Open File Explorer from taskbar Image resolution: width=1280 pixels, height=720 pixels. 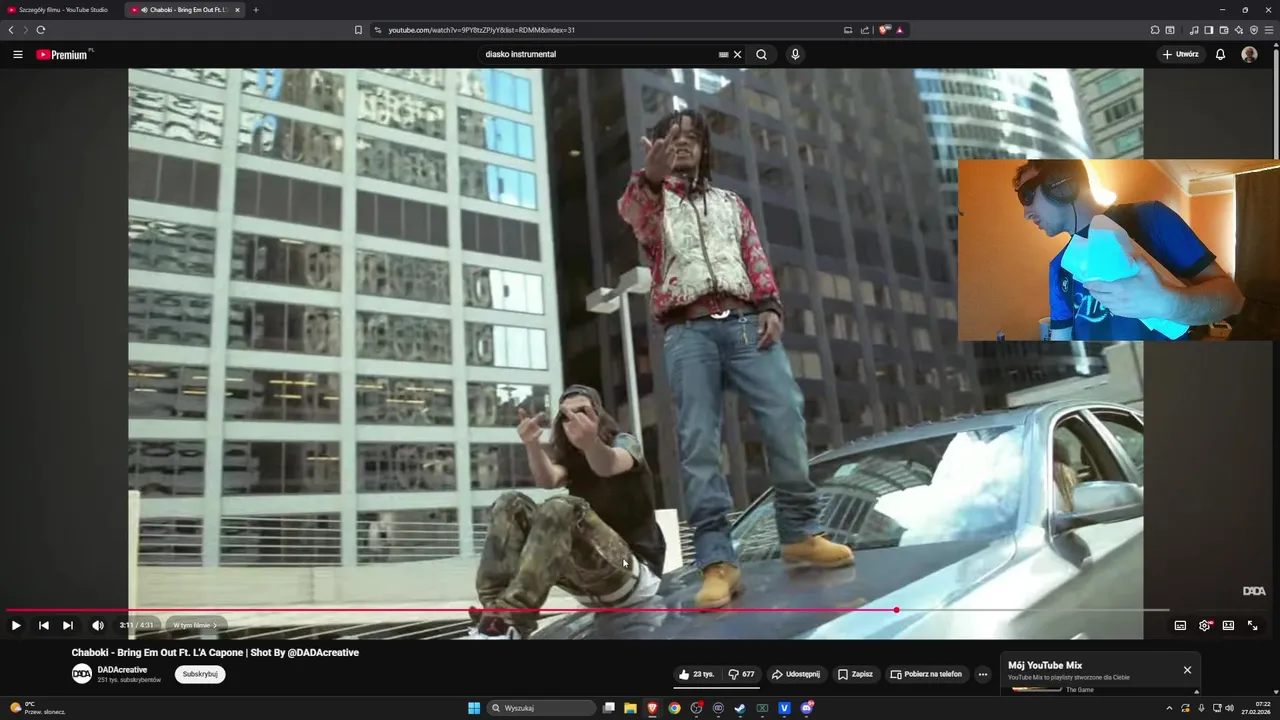pos(631,708)
